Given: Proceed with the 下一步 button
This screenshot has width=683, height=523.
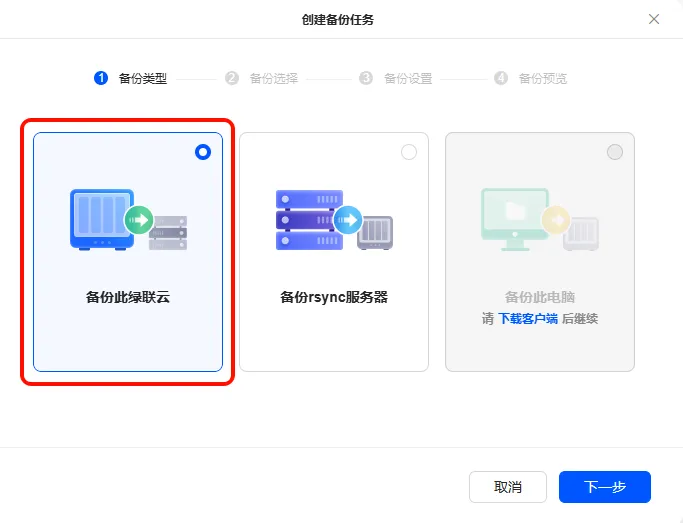Looking at the screenshot, I should click(605, 487).
